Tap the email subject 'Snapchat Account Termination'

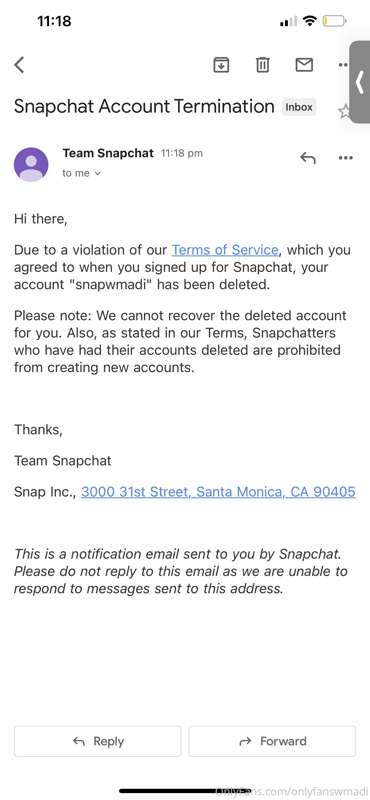[x=144, y=107]
